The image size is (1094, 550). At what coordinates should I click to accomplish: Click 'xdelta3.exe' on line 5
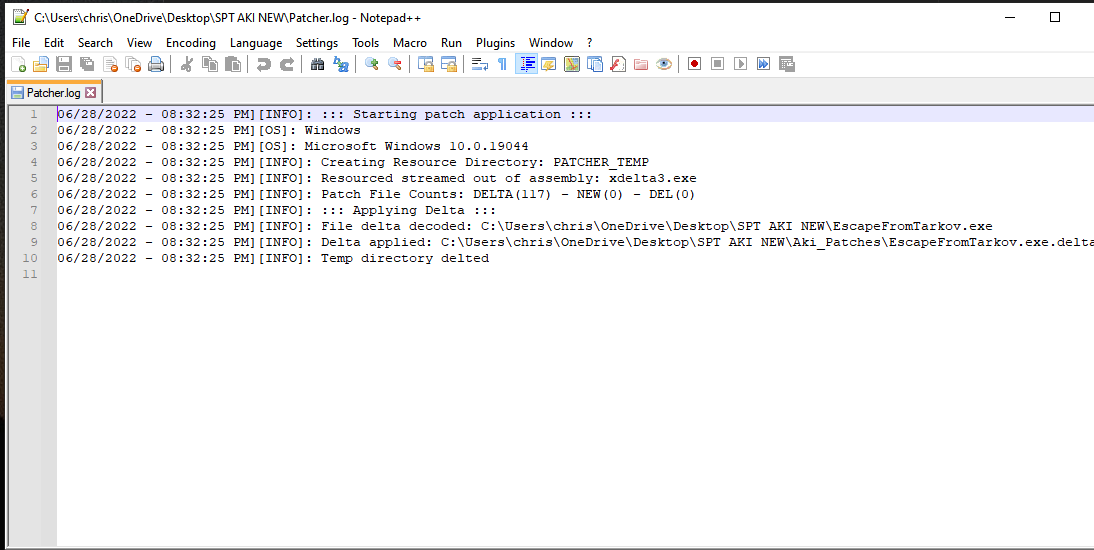pos(652,179)
